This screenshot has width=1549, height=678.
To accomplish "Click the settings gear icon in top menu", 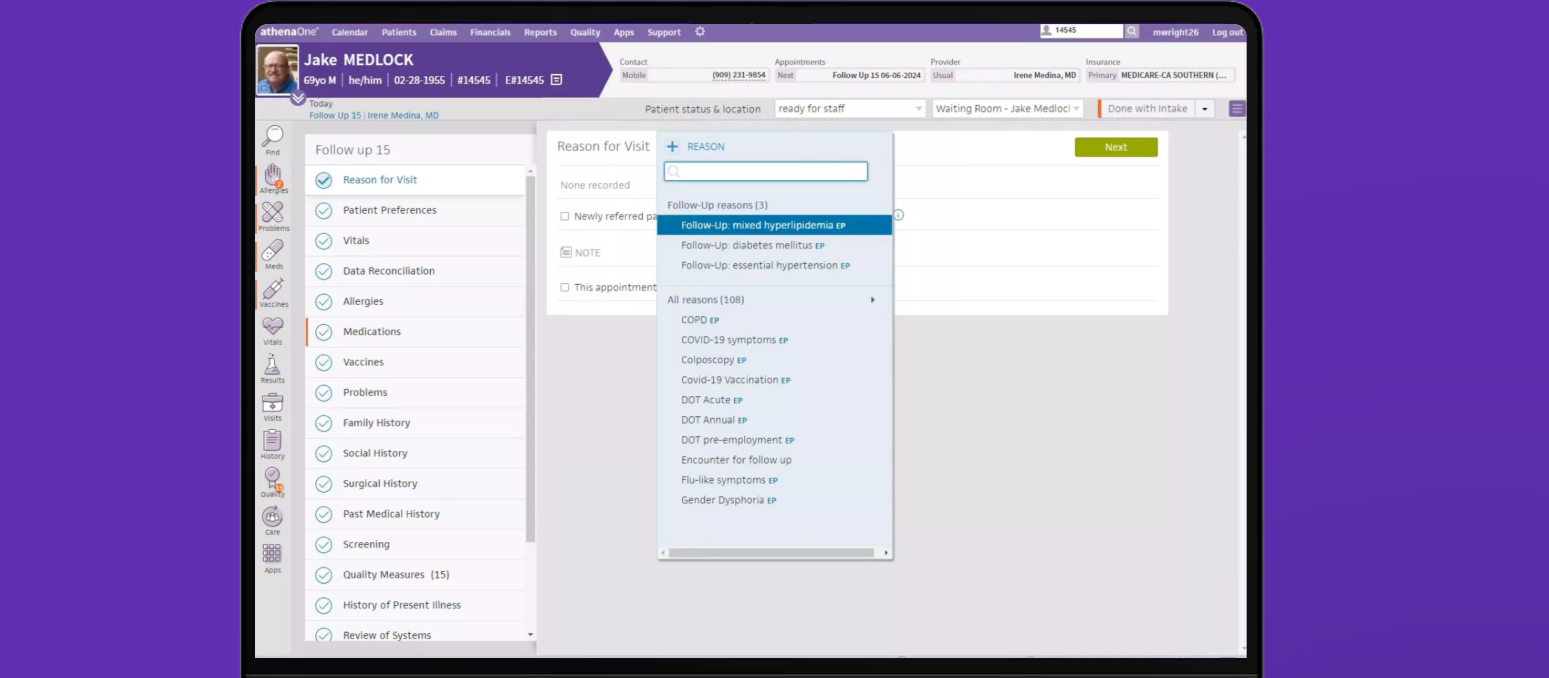I will tap(700, 32).
